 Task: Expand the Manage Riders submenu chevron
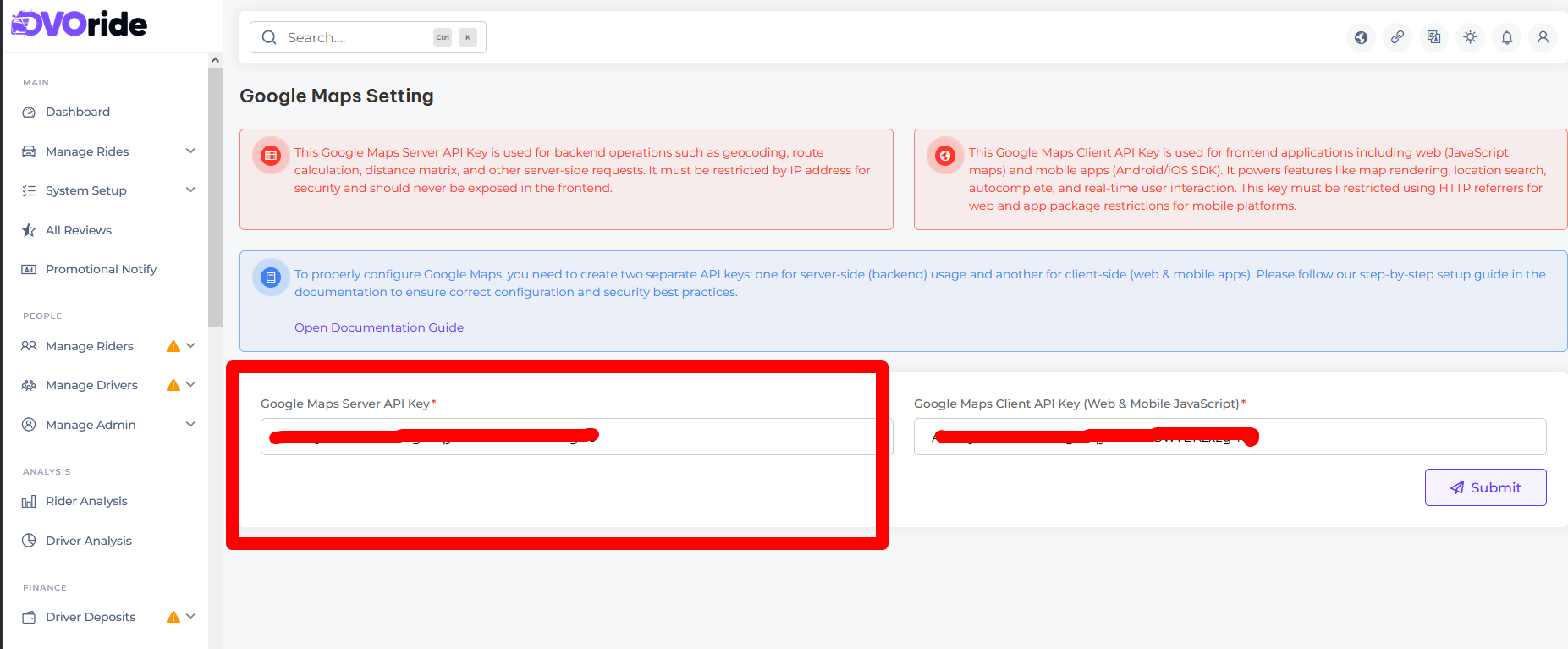190,345
